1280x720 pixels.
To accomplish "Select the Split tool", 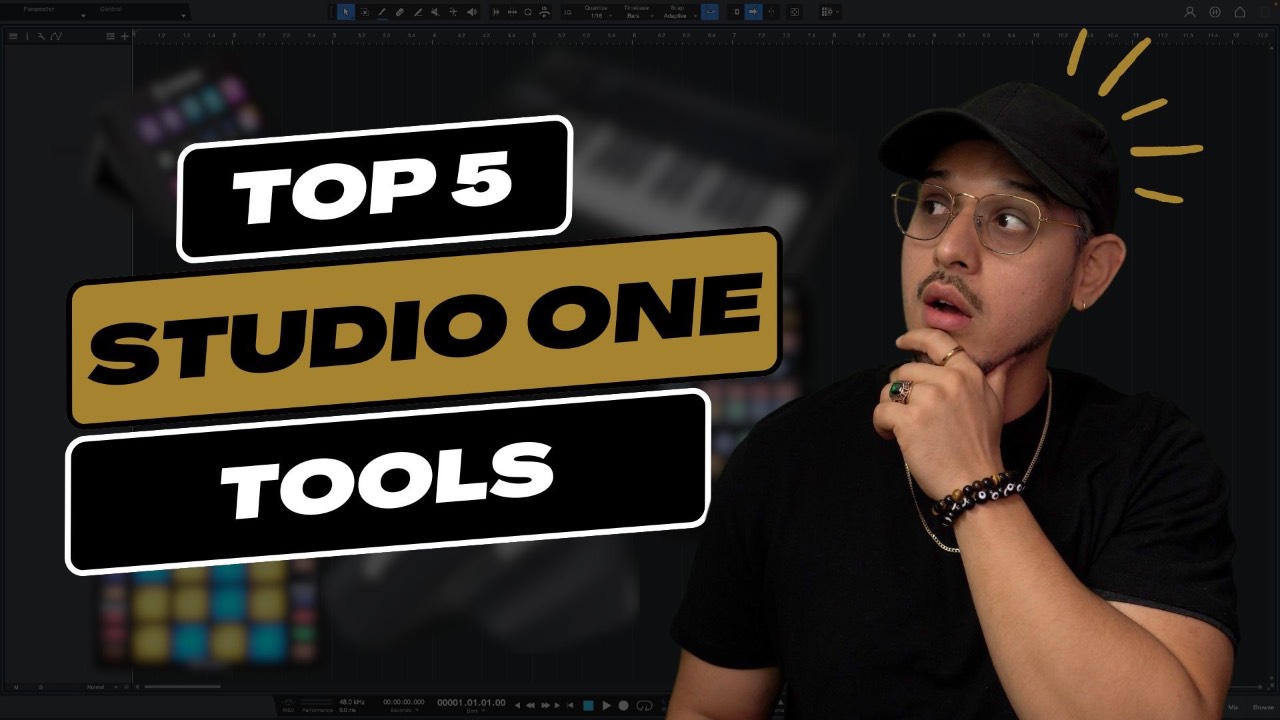I will pos(382,11).
